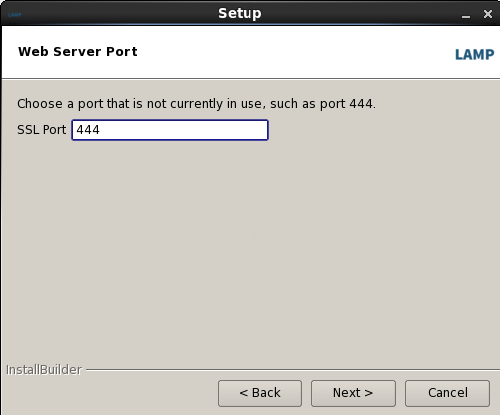
Task: Click the SSL Port label
Action: coord(42,130)
